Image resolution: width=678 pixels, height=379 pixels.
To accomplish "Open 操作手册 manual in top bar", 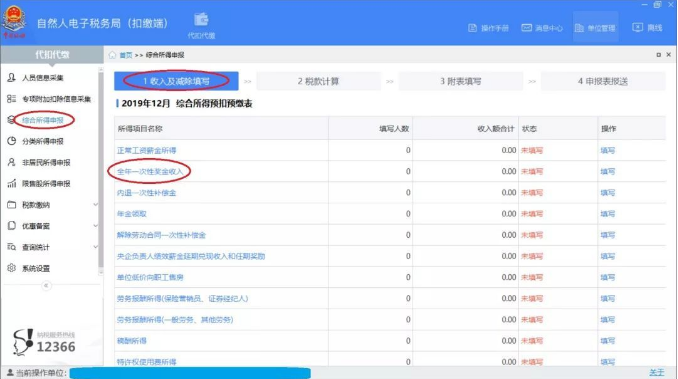I will (x=488, y=28).
